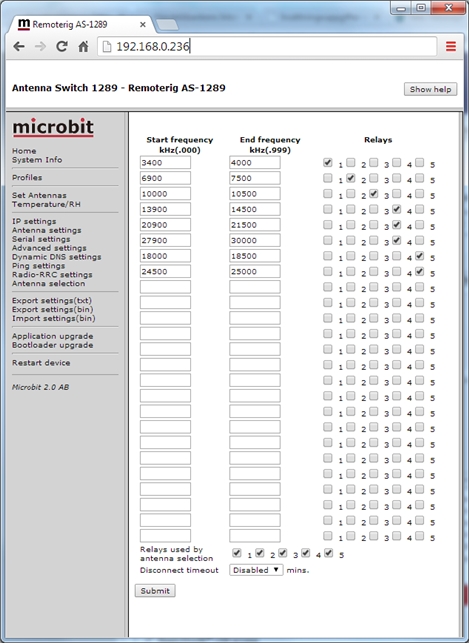Image resolution: width=469 pixels, height=643 pixels.
Task: Check relay 5 in the 3400 row
Action: (419, 162)
